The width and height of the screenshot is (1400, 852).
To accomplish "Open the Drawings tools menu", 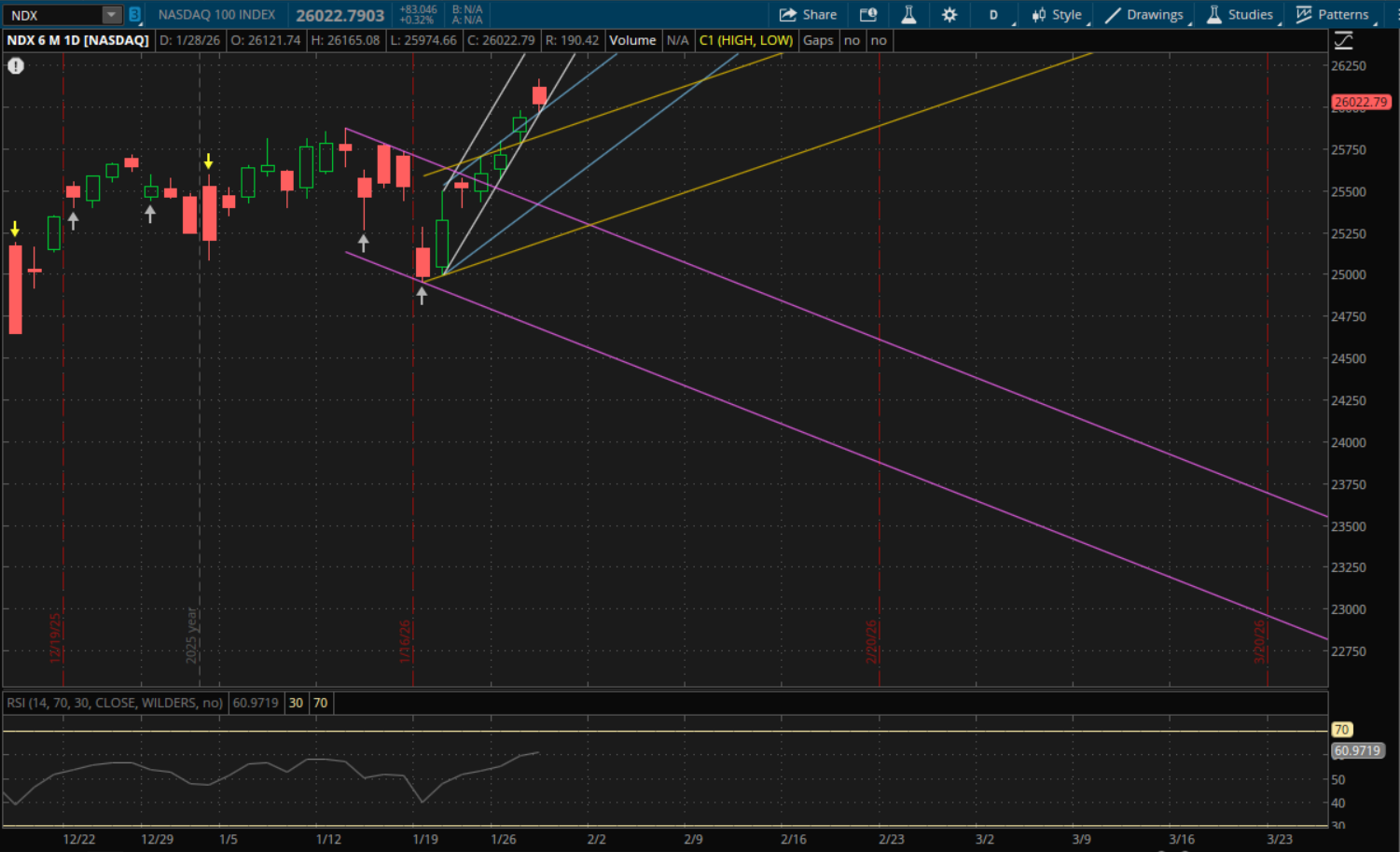I will pos(1144,15).
